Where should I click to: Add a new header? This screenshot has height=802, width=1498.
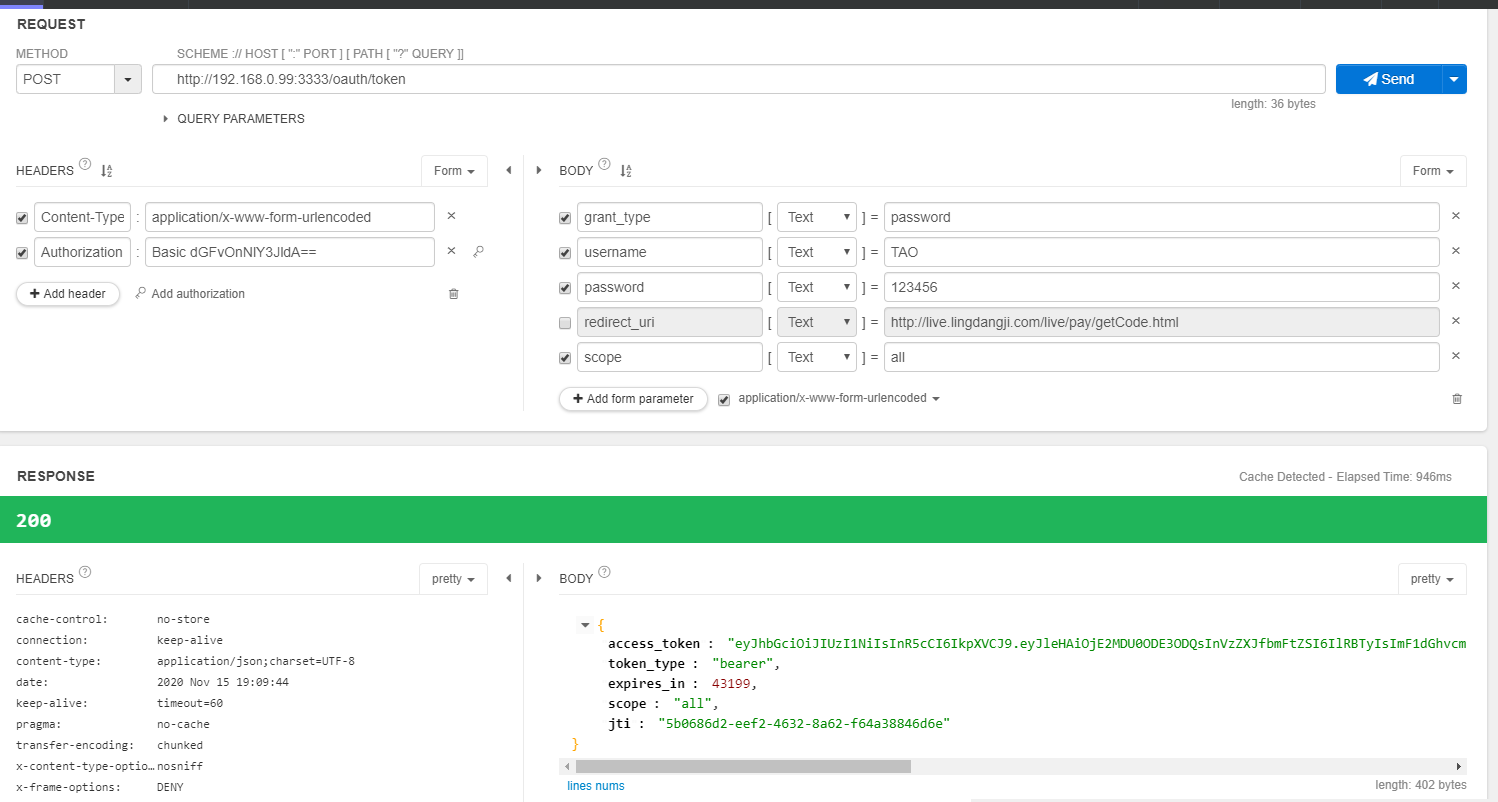coord(68,294)
